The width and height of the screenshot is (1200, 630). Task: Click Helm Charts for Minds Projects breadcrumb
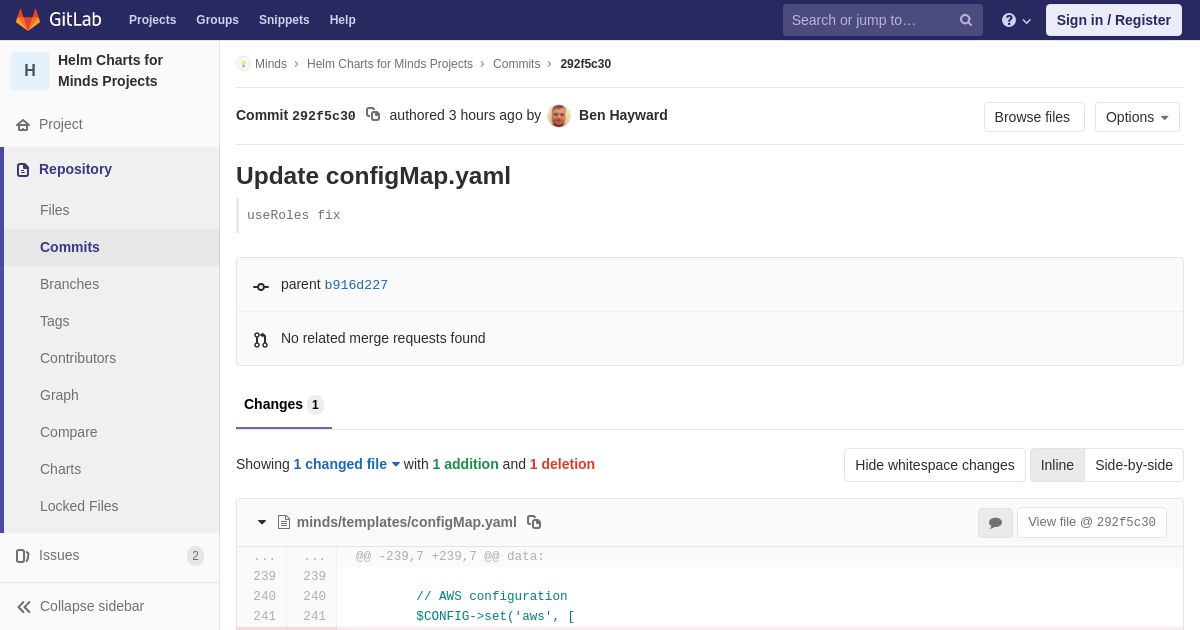tap(390, 64)
